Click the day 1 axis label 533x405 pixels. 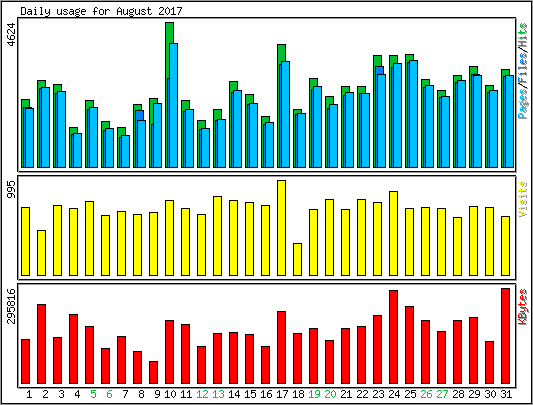[29, 394]
